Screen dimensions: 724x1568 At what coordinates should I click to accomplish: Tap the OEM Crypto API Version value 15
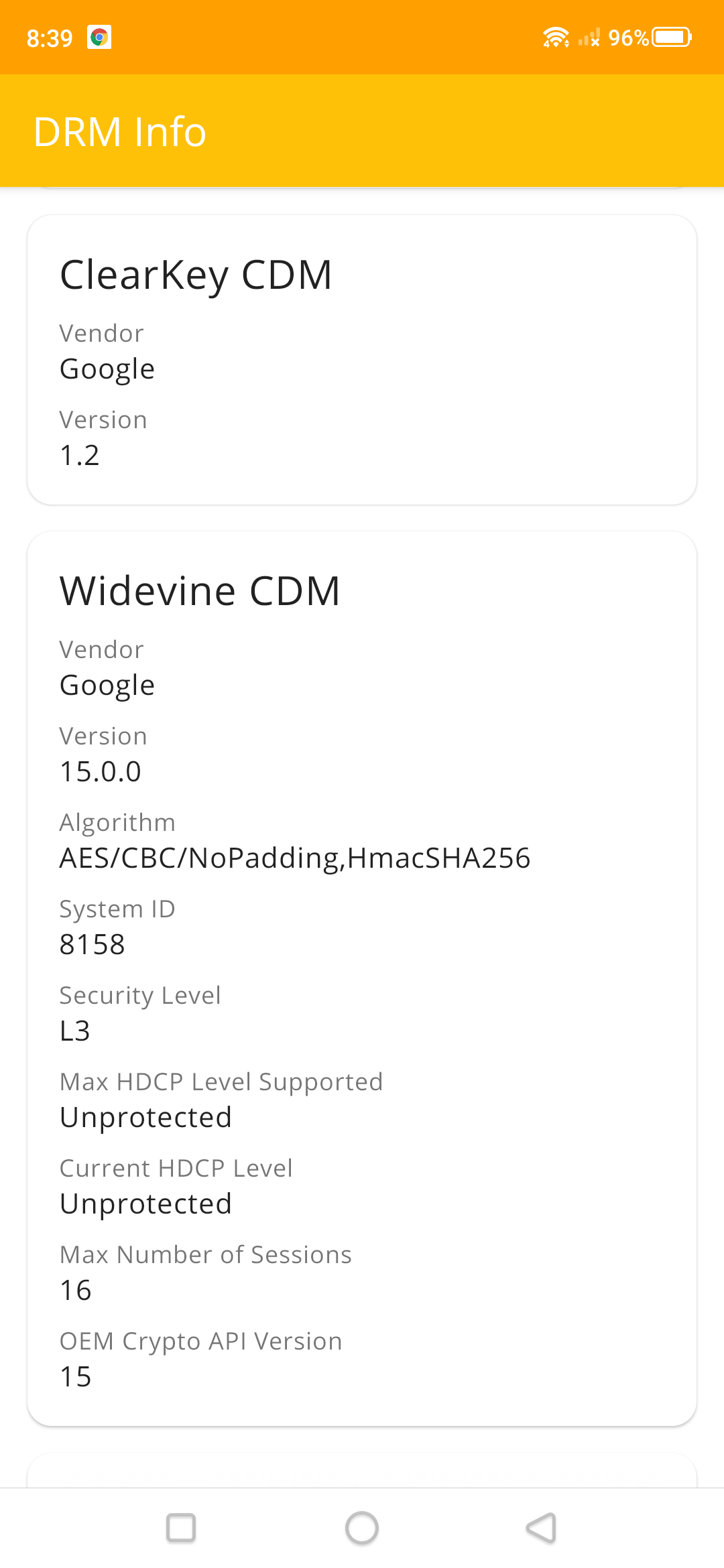(x=76, y=1377)
